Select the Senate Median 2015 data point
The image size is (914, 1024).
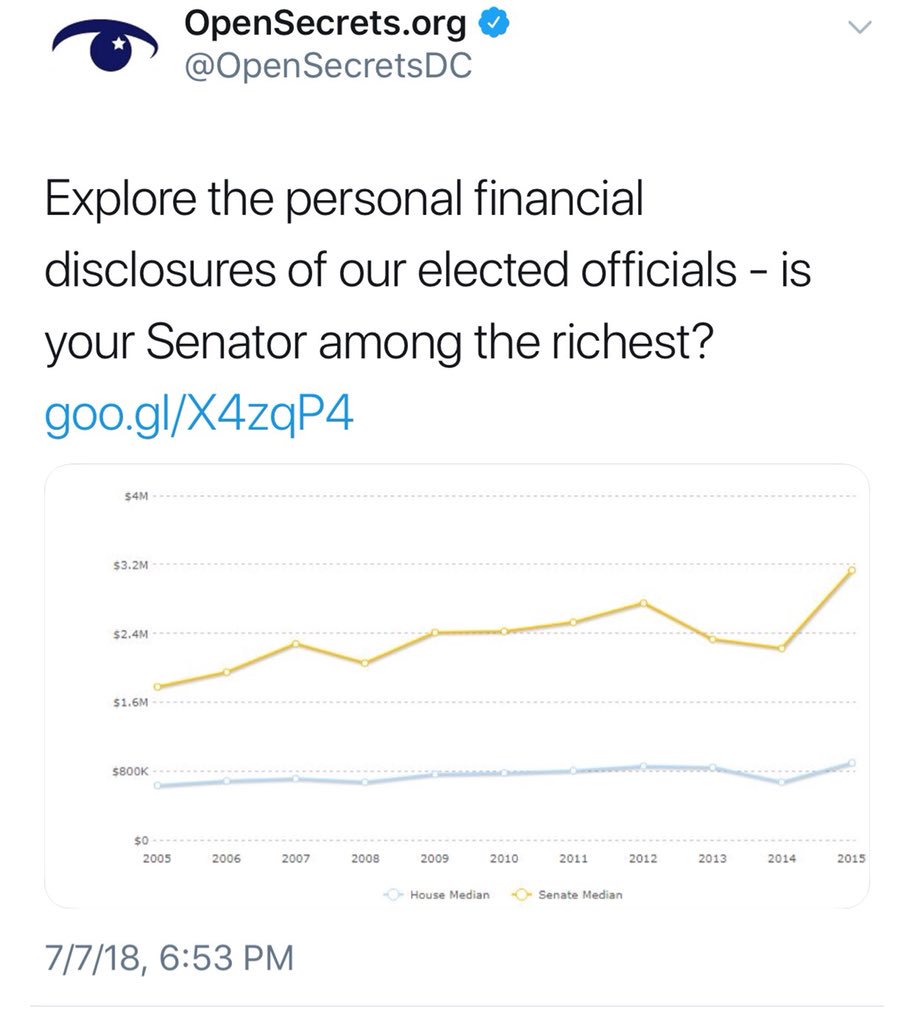[852, 570]
